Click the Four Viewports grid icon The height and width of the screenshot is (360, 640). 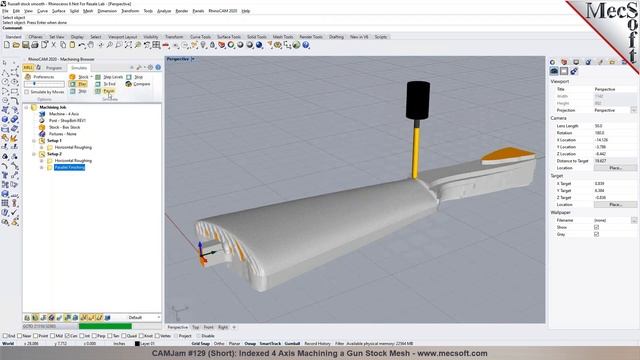(156, 45)
